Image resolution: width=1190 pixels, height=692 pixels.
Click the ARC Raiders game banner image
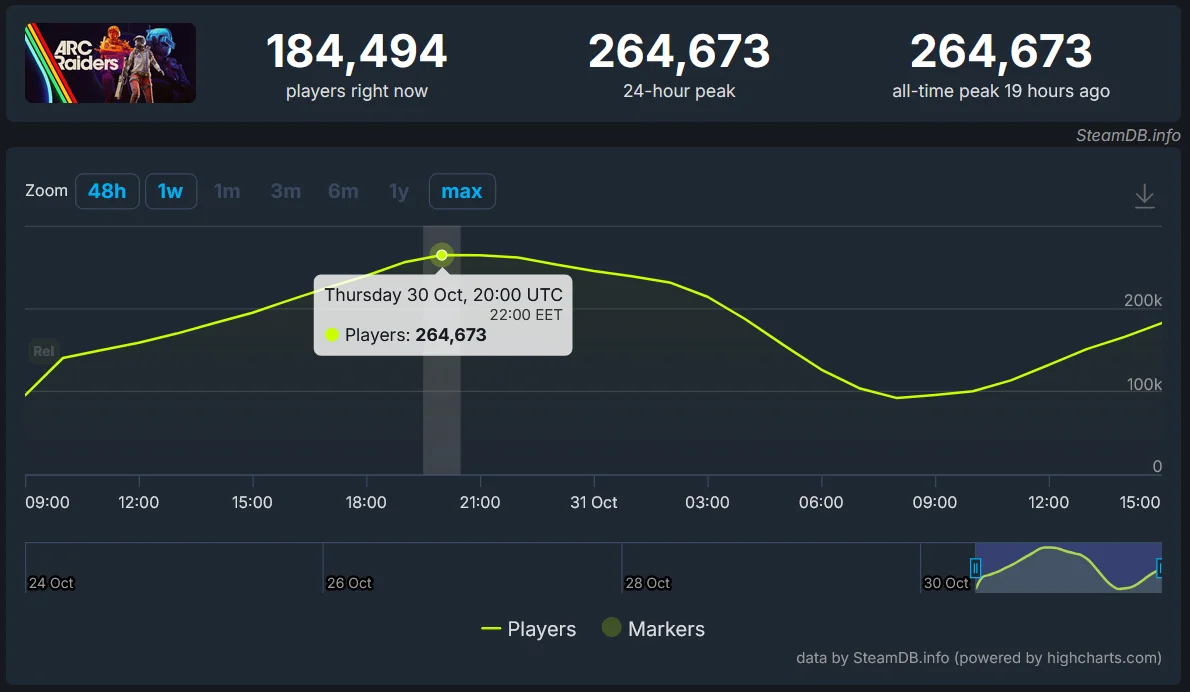point(110,61)
